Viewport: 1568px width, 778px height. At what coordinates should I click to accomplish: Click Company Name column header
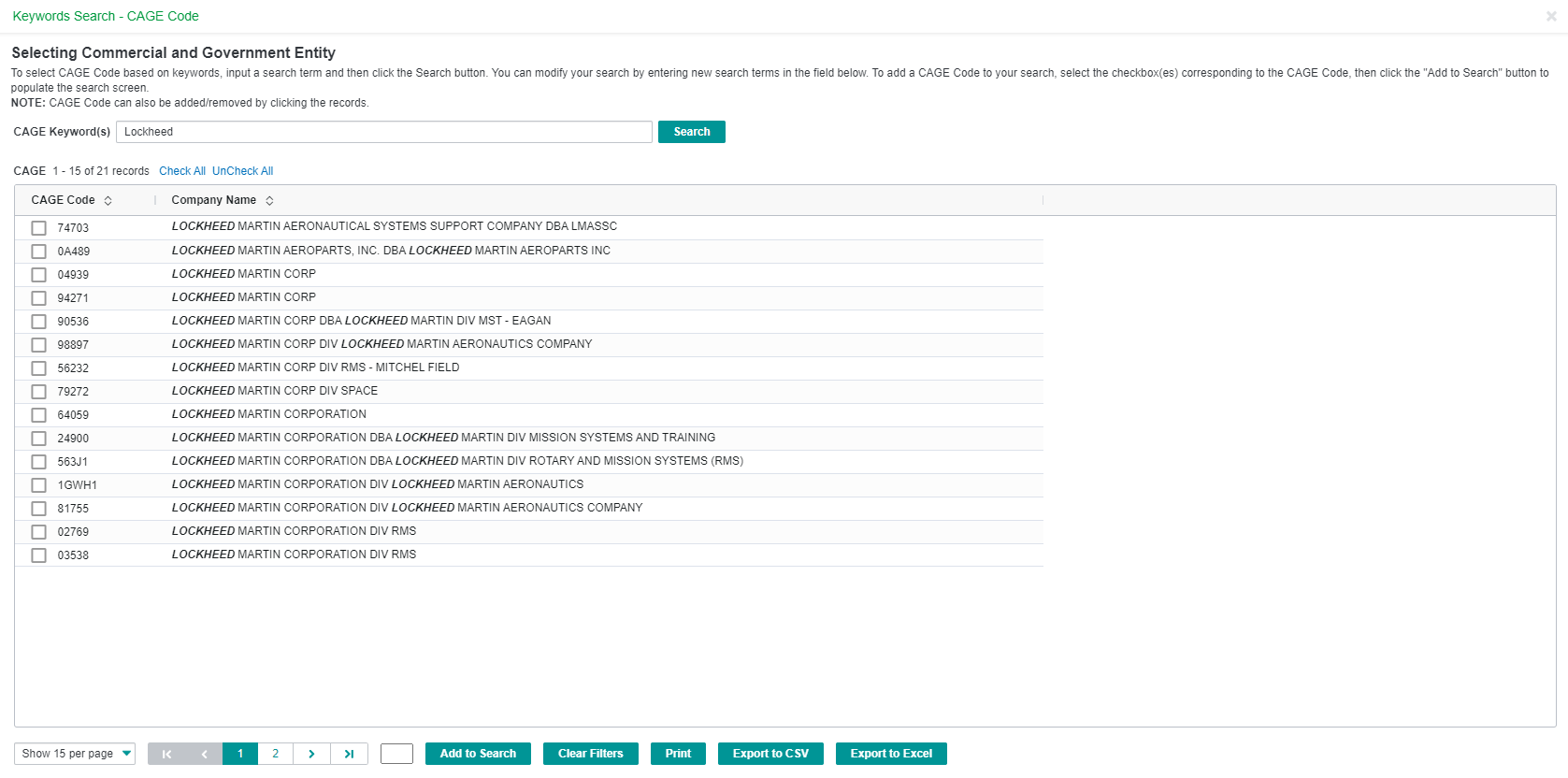(x=213, y=200)
